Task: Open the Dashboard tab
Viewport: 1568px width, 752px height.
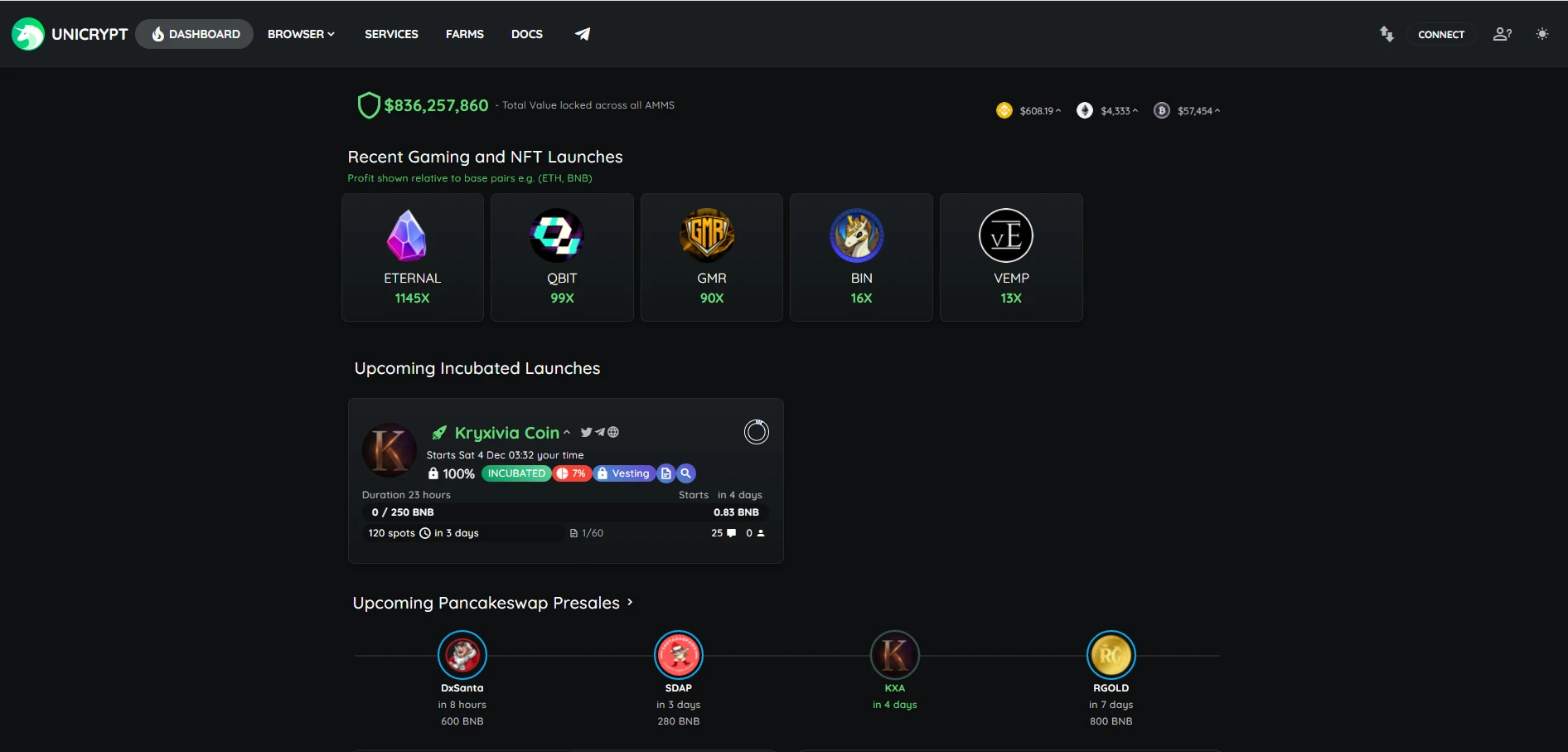Action: coord(195,34)
